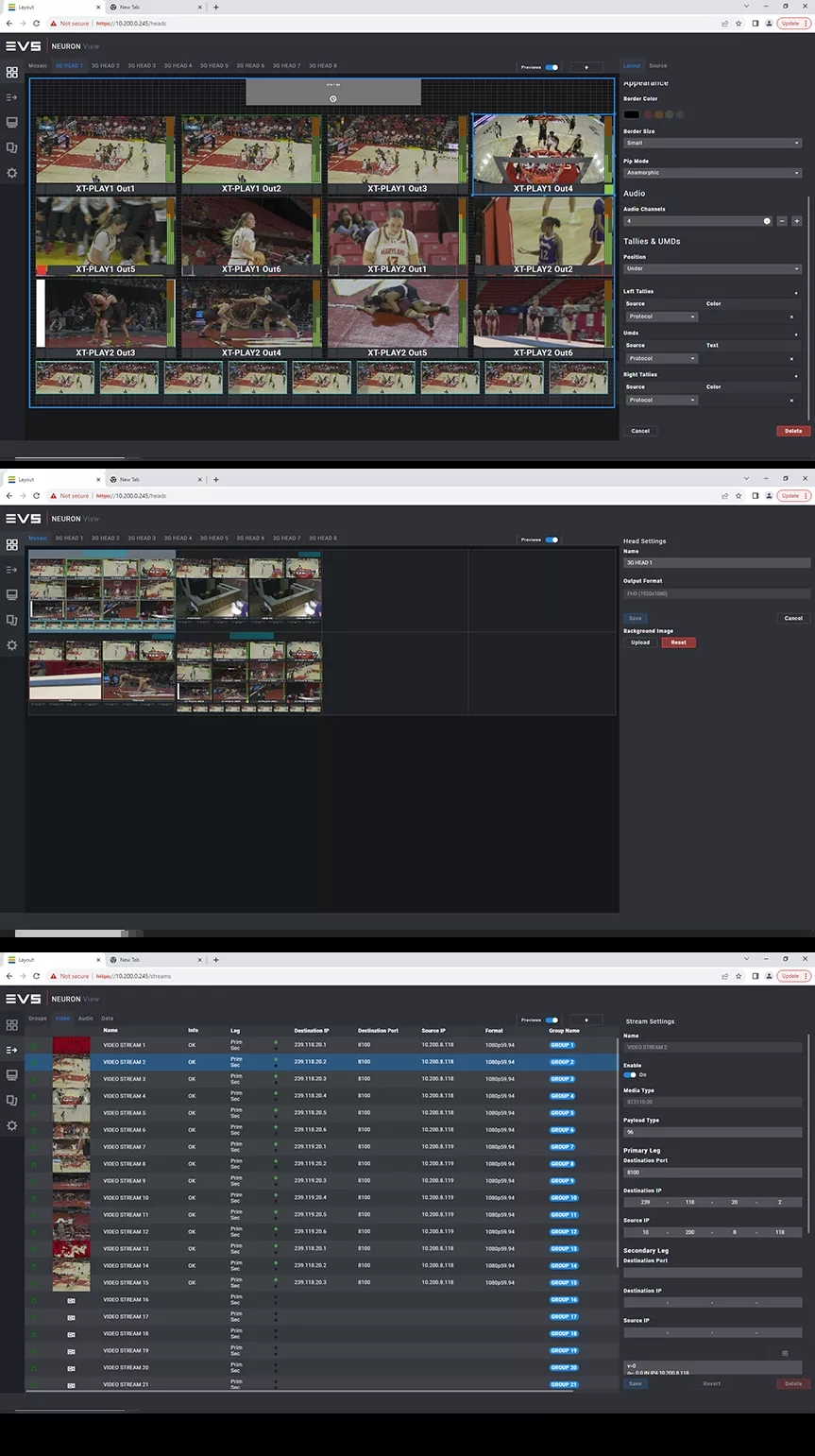Switch to the Audio tab on the Streams page
The image size is (815, 1456).
tap(85, 1019)
